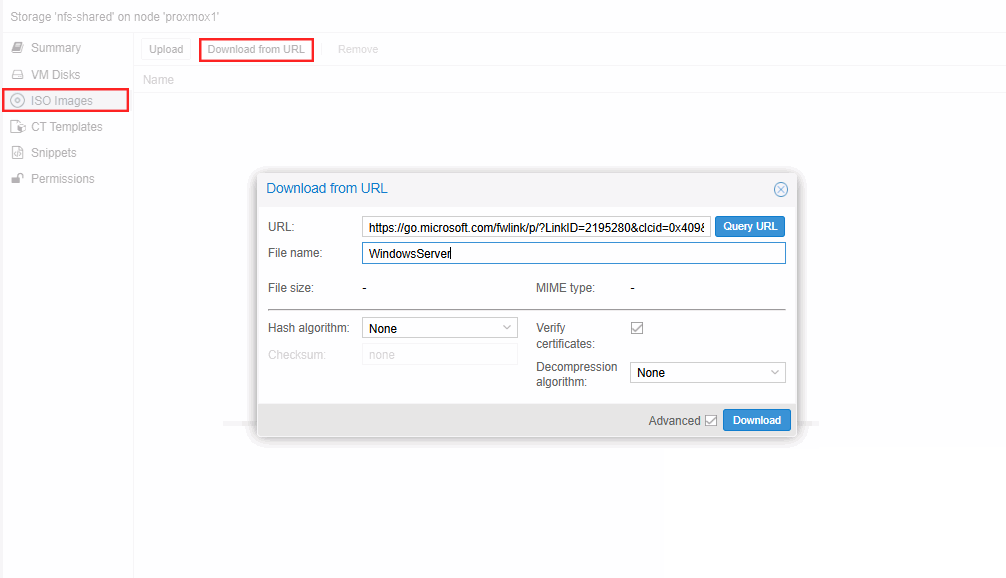
Task: Click the blue Download button
Action: point(756,420)
